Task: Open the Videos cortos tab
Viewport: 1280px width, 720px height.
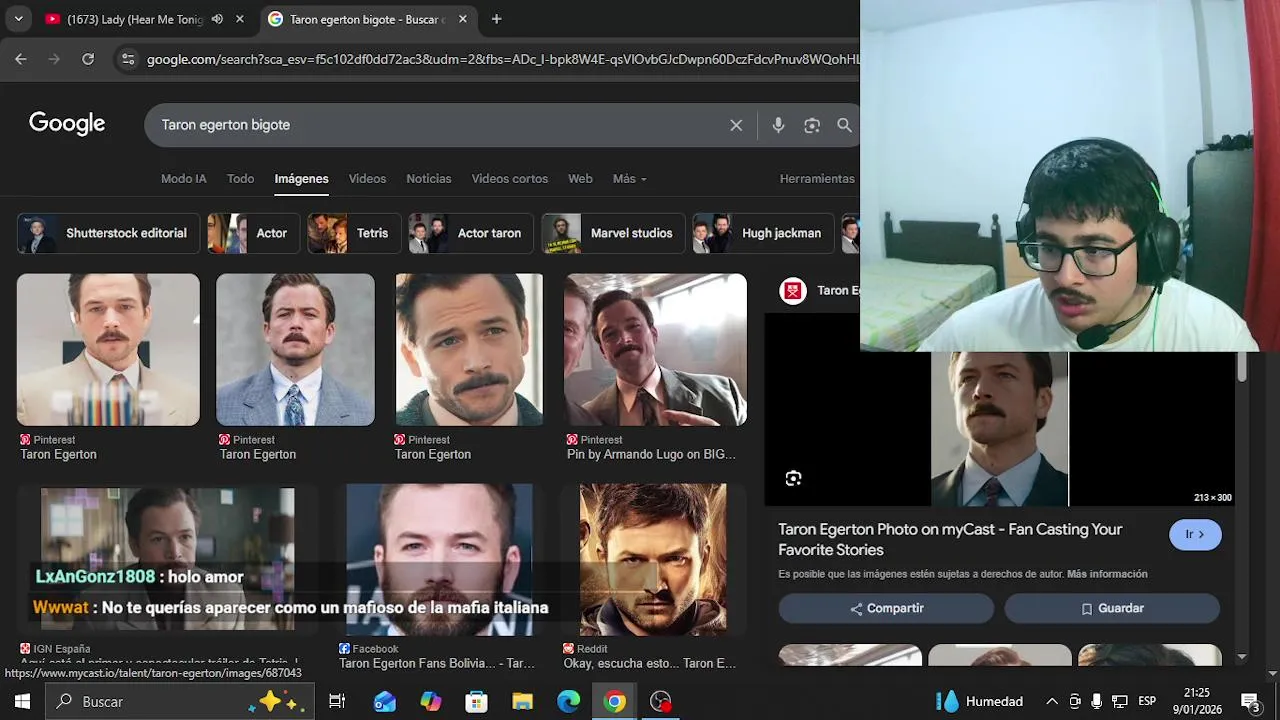Action: tap(510, 178)
